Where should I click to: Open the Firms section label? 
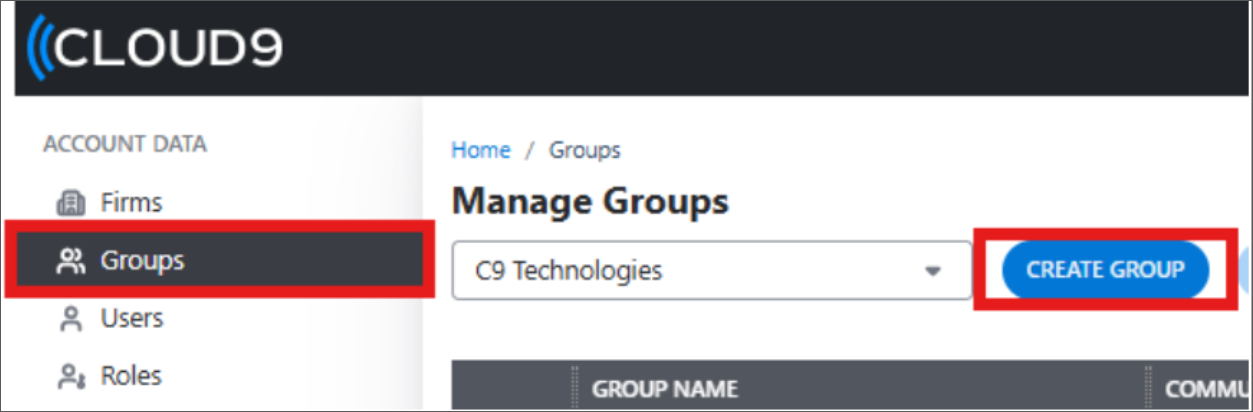(131, 203)
